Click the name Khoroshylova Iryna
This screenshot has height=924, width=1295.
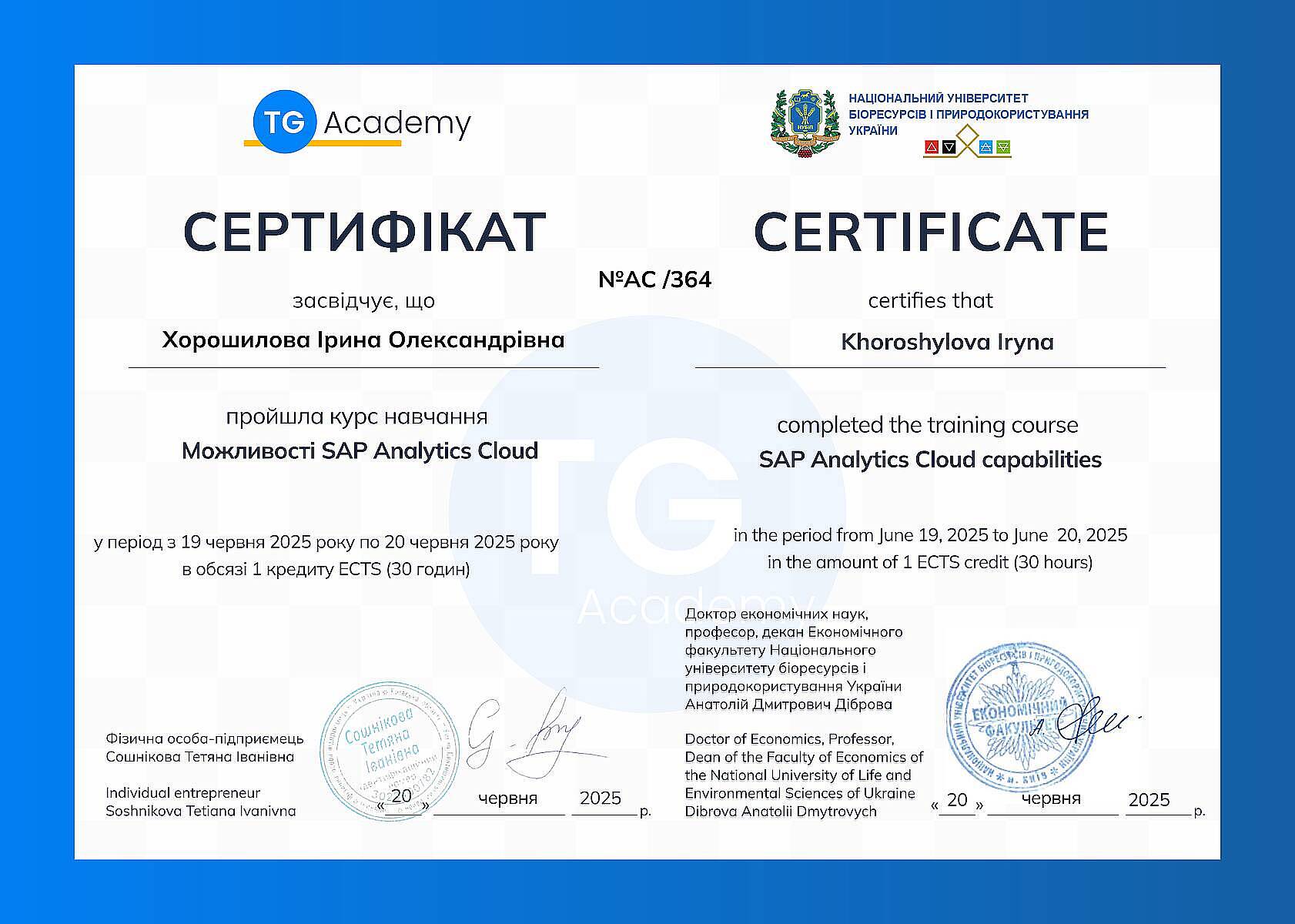pos(947,342)
